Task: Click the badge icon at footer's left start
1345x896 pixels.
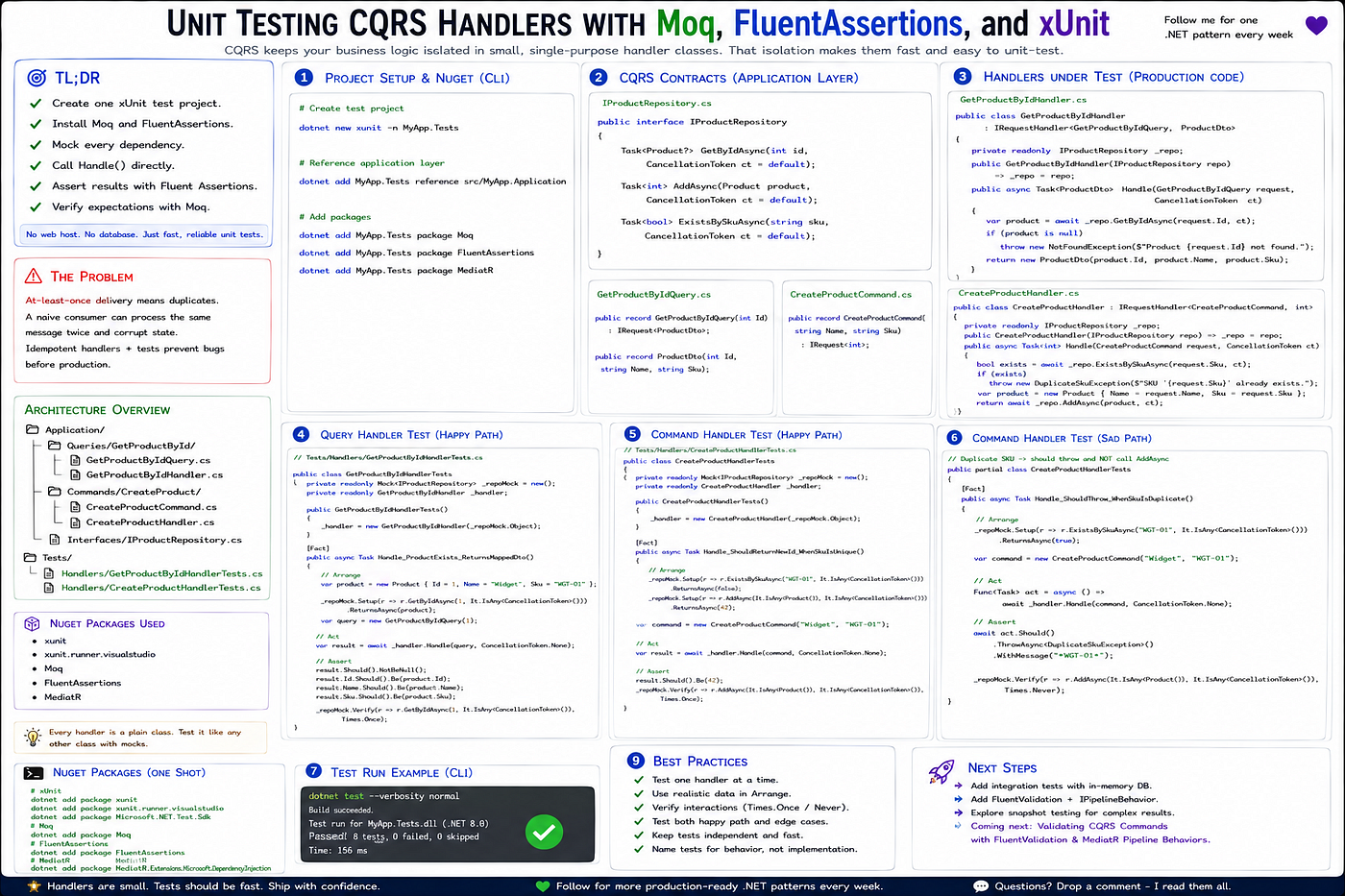Action: tap(34, 885)
